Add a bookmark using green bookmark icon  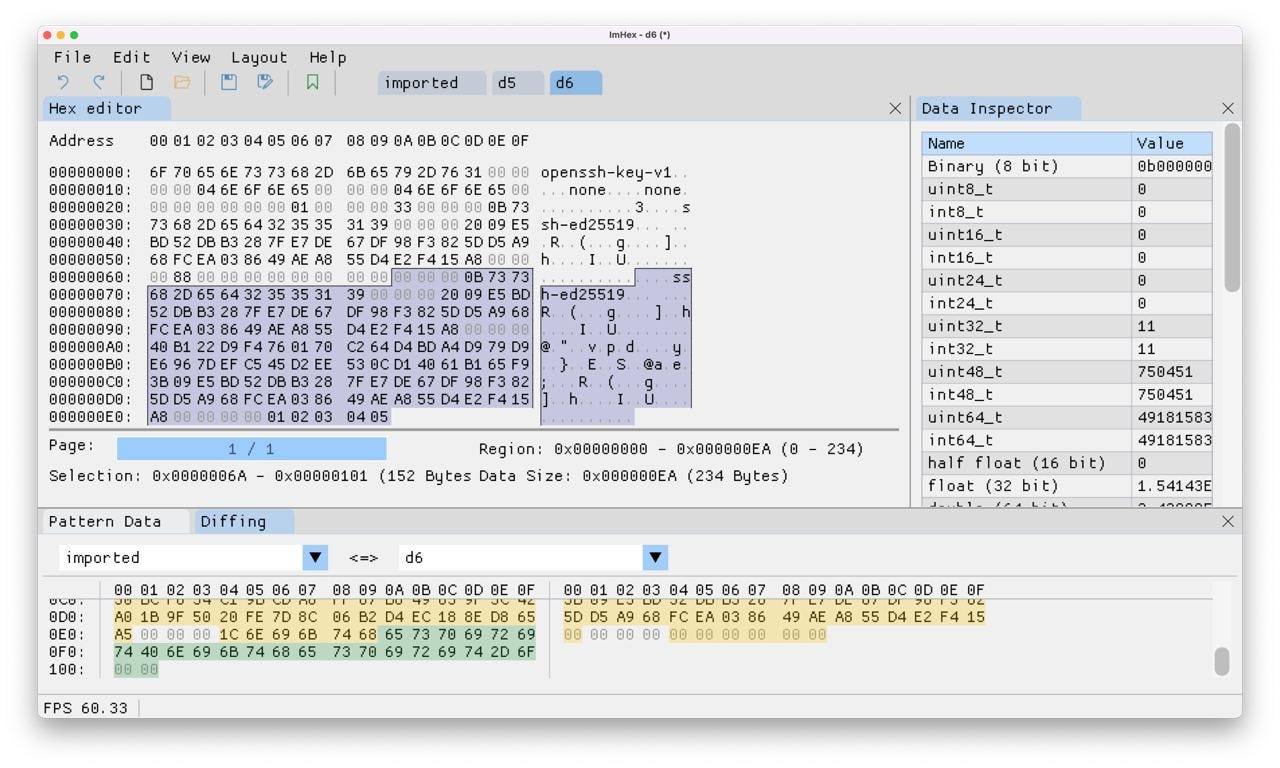click(x=312, y=83)
